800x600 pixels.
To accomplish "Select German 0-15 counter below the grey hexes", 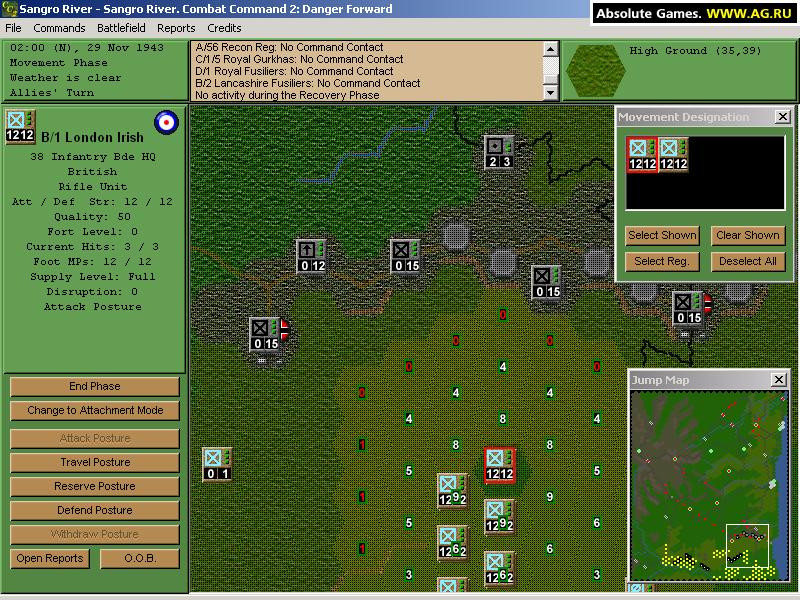I will tap(546, 283).
